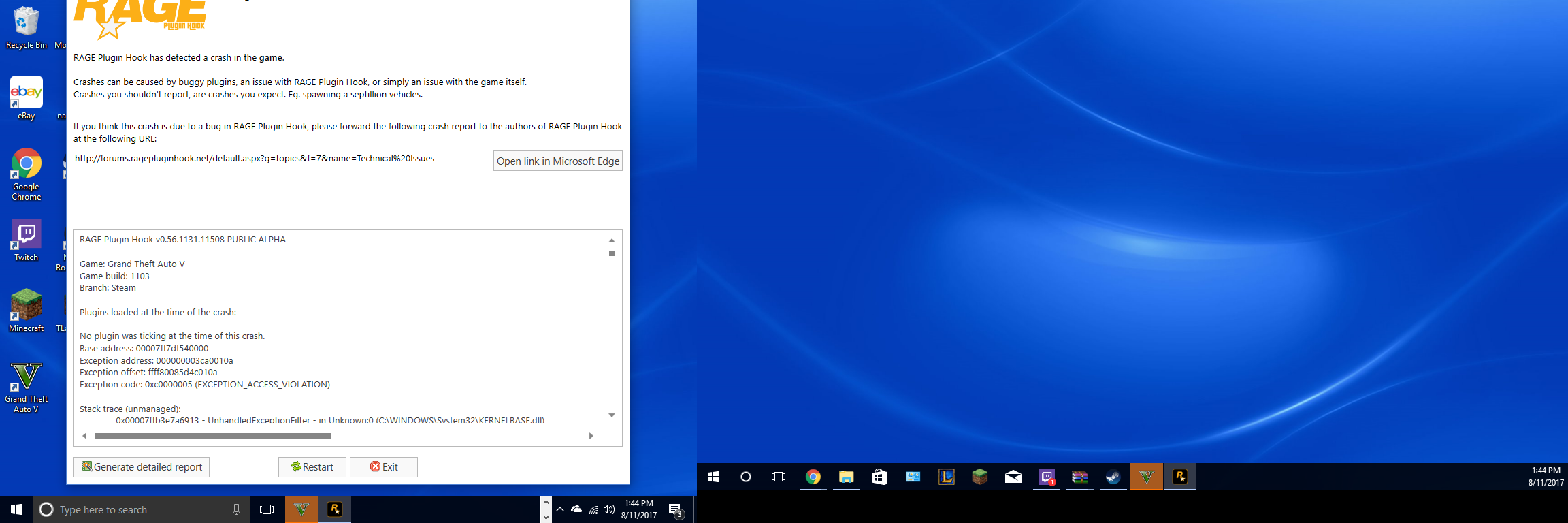This screenshot has width=1568, height=523.
Task: Open the Action Center notifications icon
Action: click(675, 509)
